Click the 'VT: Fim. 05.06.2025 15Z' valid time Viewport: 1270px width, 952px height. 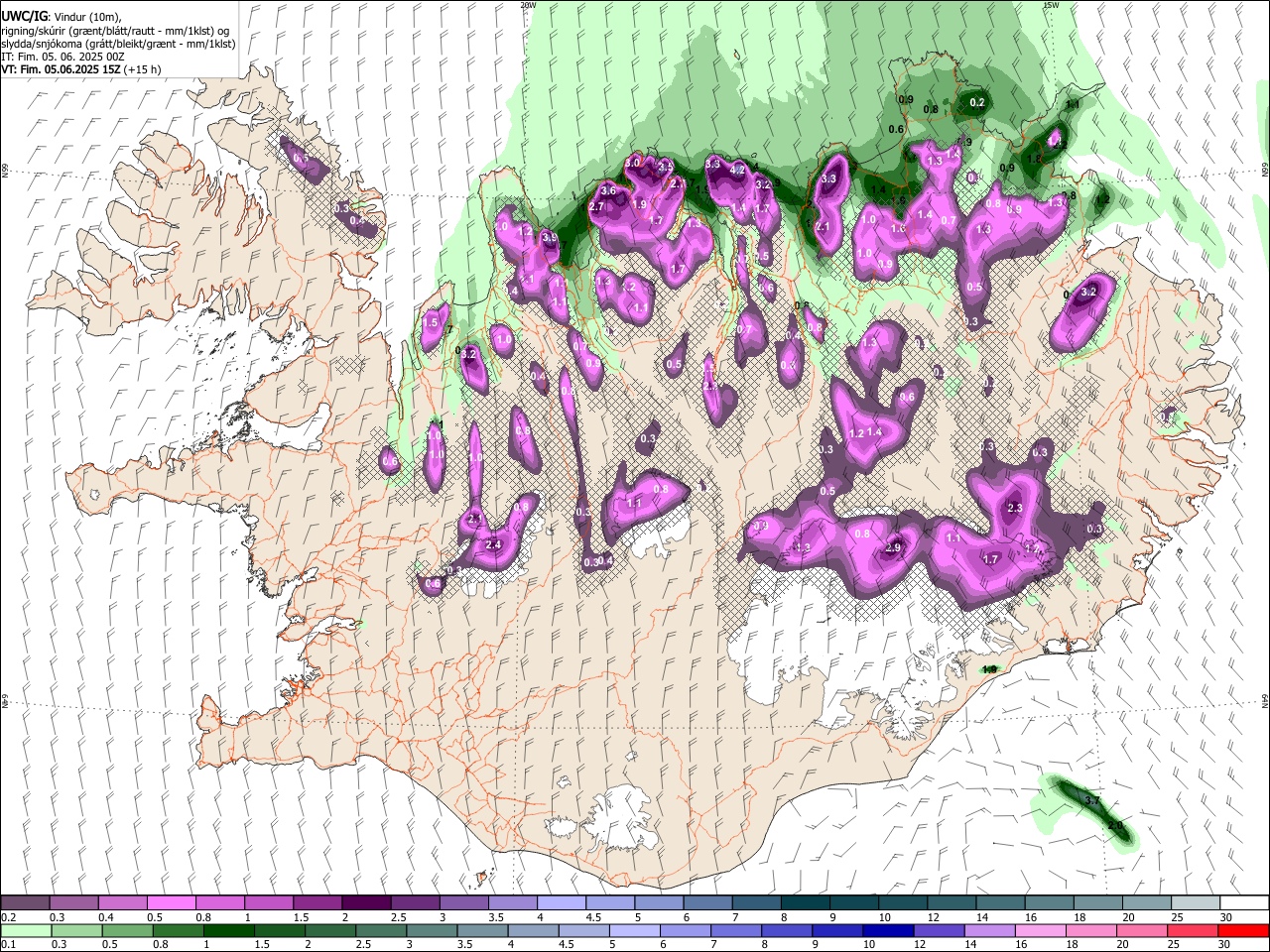click(x=62, y=69)
